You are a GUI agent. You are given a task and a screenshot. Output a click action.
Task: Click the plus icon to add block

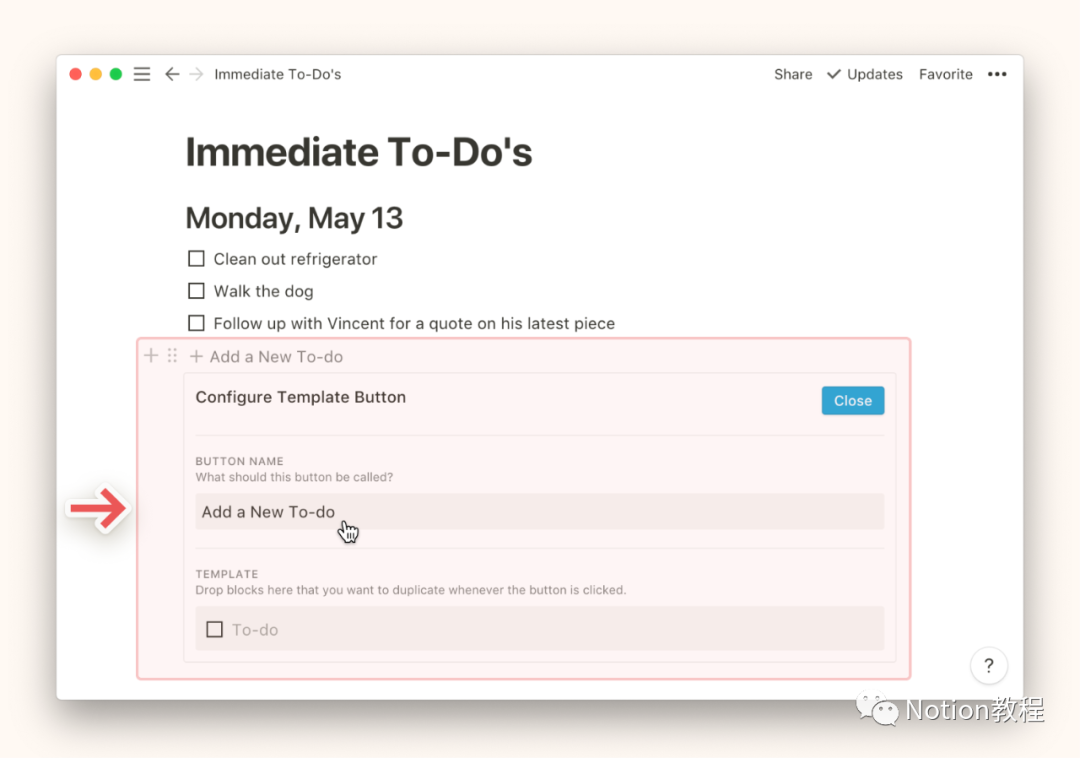coord(151,355)
